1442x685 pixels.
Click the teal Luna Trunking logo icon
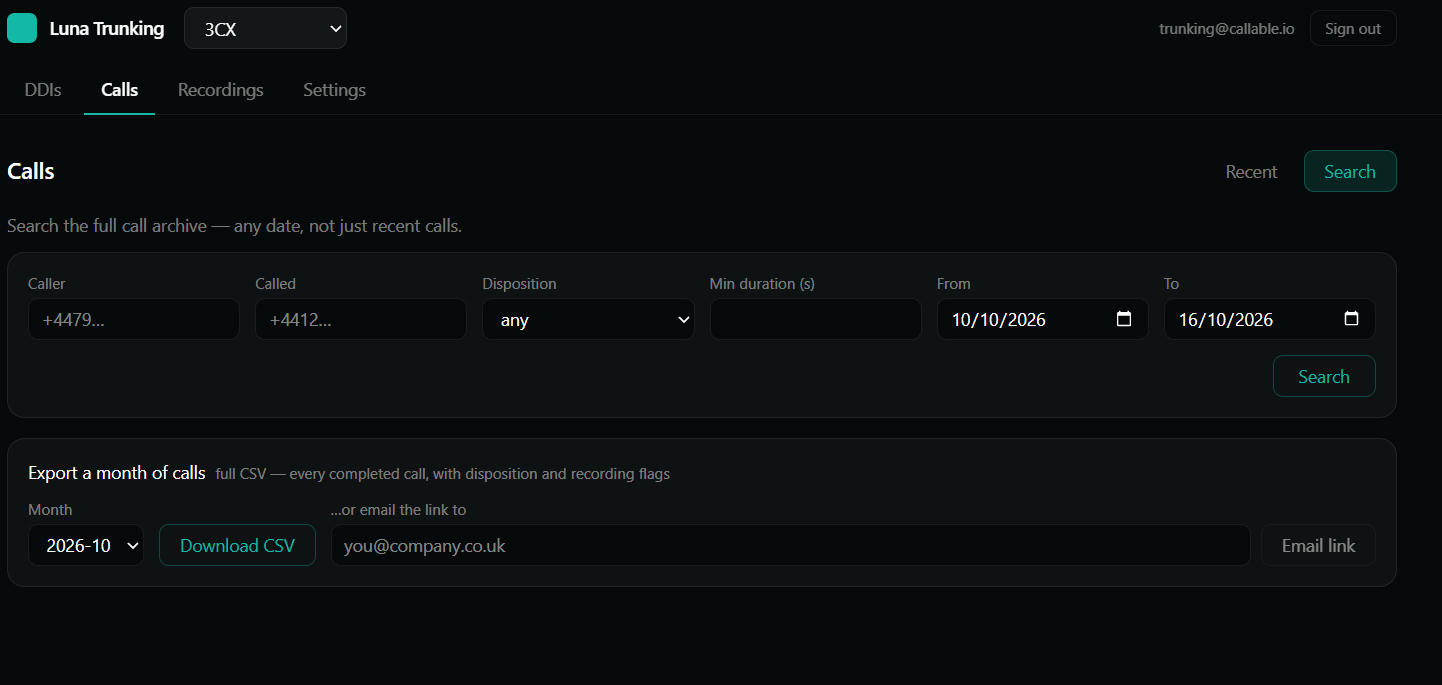(22, 28)
